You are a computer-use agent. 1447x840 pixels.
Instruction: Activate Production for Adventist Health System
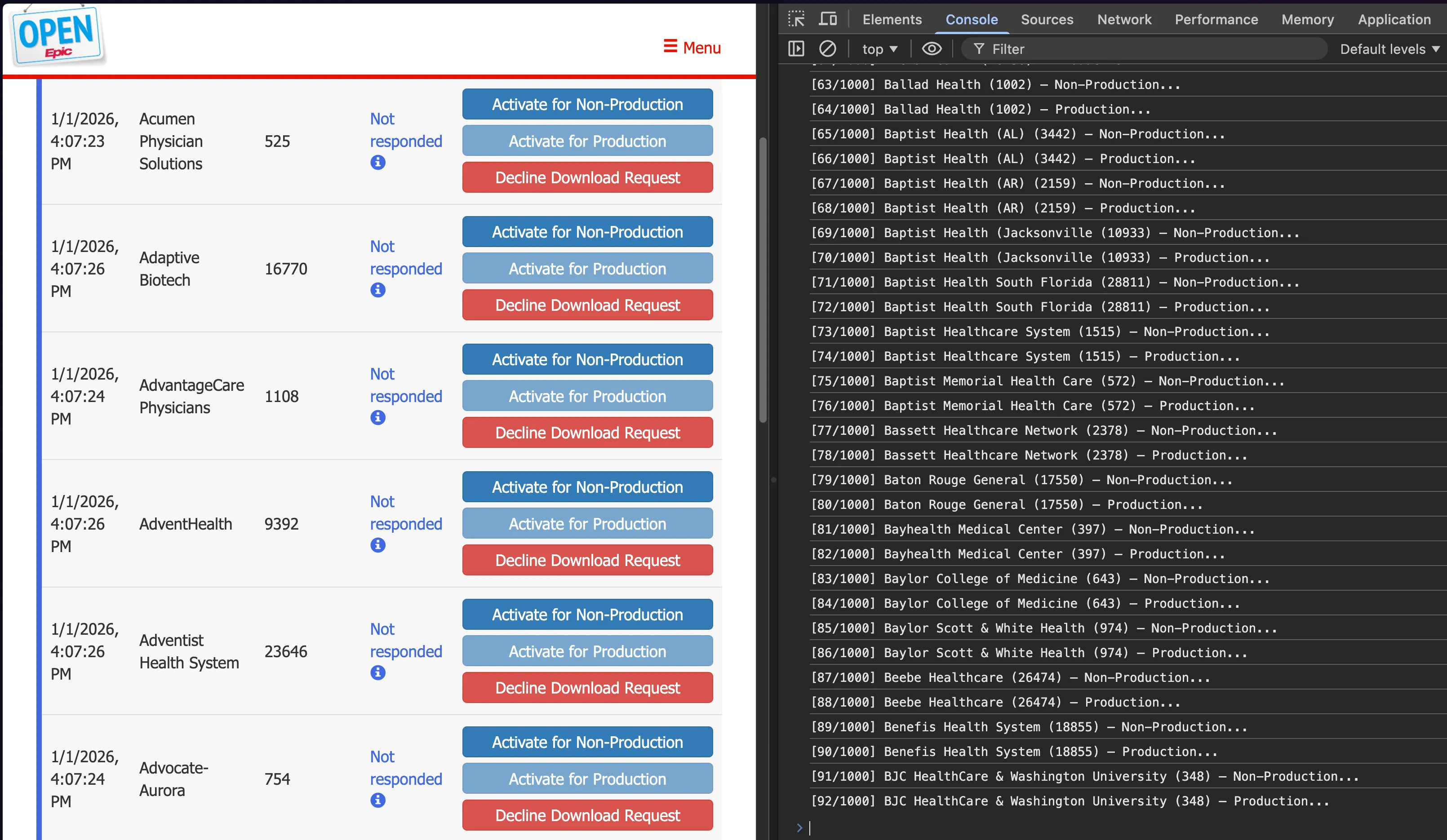pyautogui.click(x=587, y=650)
